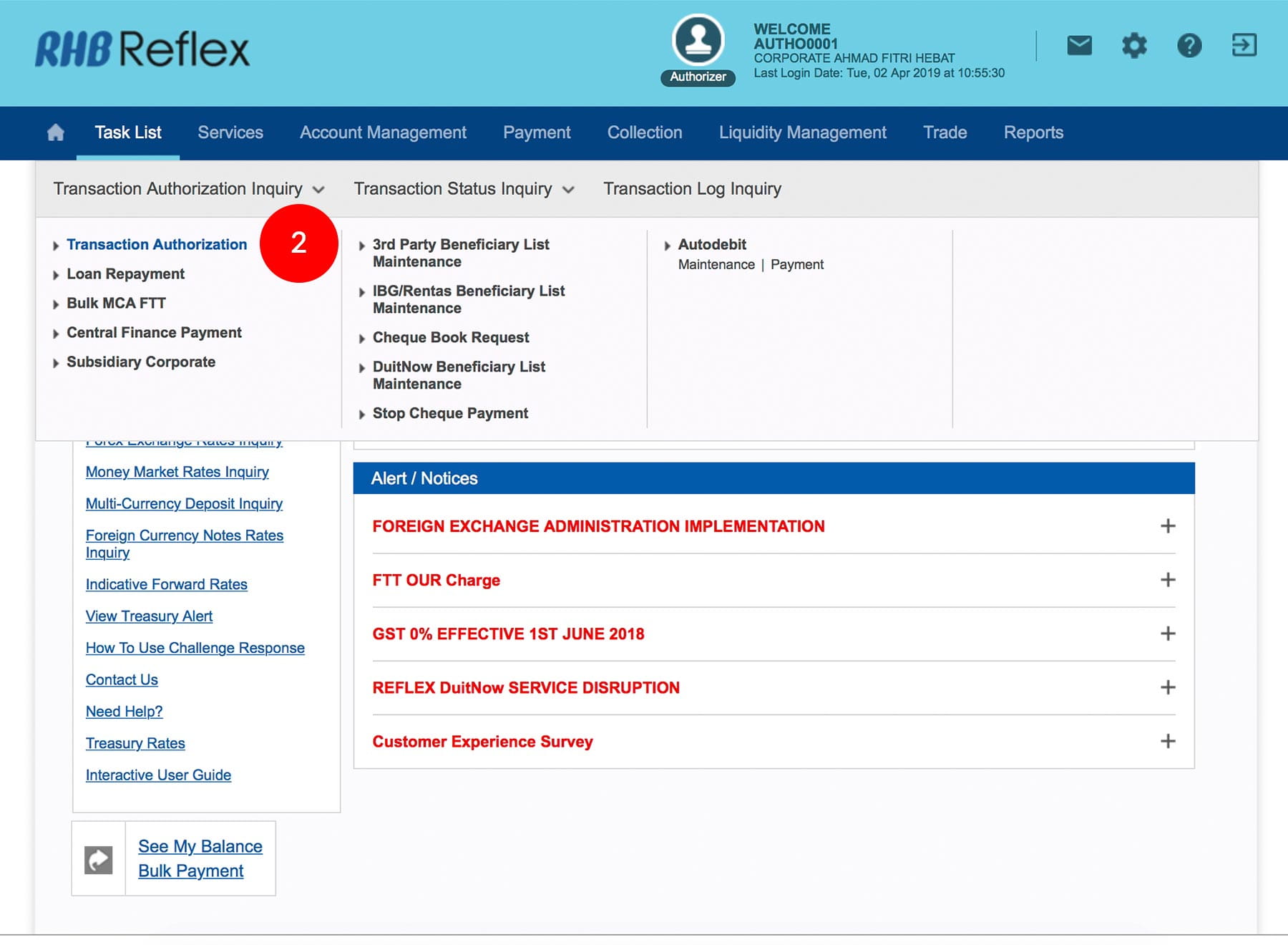Open settings via the gear icon
This screenshot has width=1288, height=945.
pyautogui.click(x=1134, y=46)
